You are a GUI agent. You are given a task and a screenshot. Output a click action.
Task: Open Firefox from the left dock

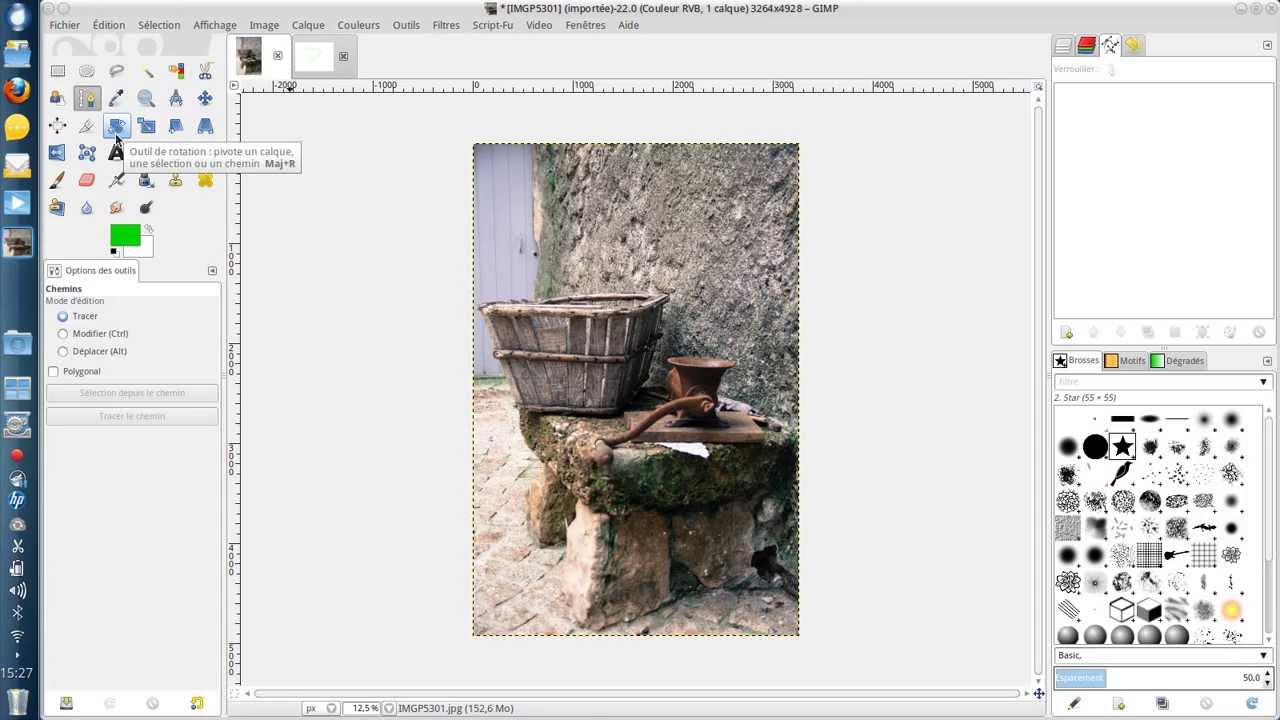click(17, 91)
